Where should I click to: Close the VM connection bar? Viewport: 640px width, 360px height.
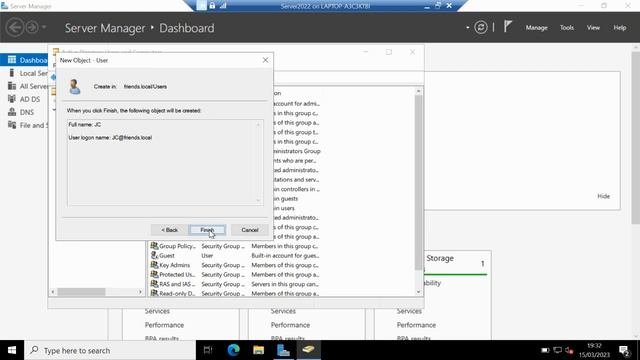pos(449,6)
